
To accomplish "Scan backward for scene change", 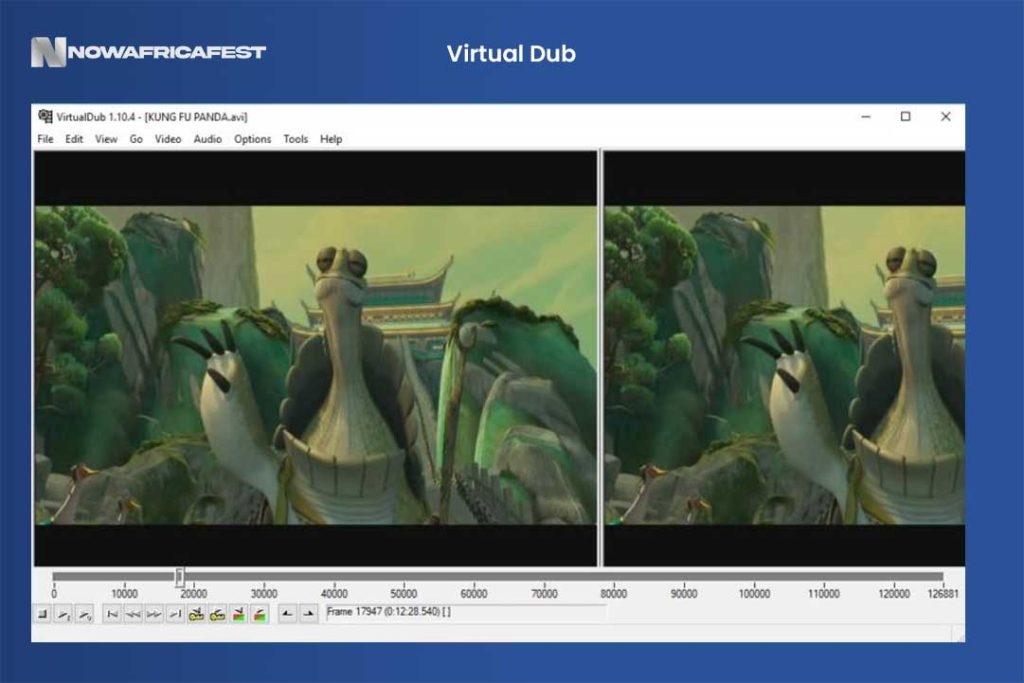I will coord(239,614).
